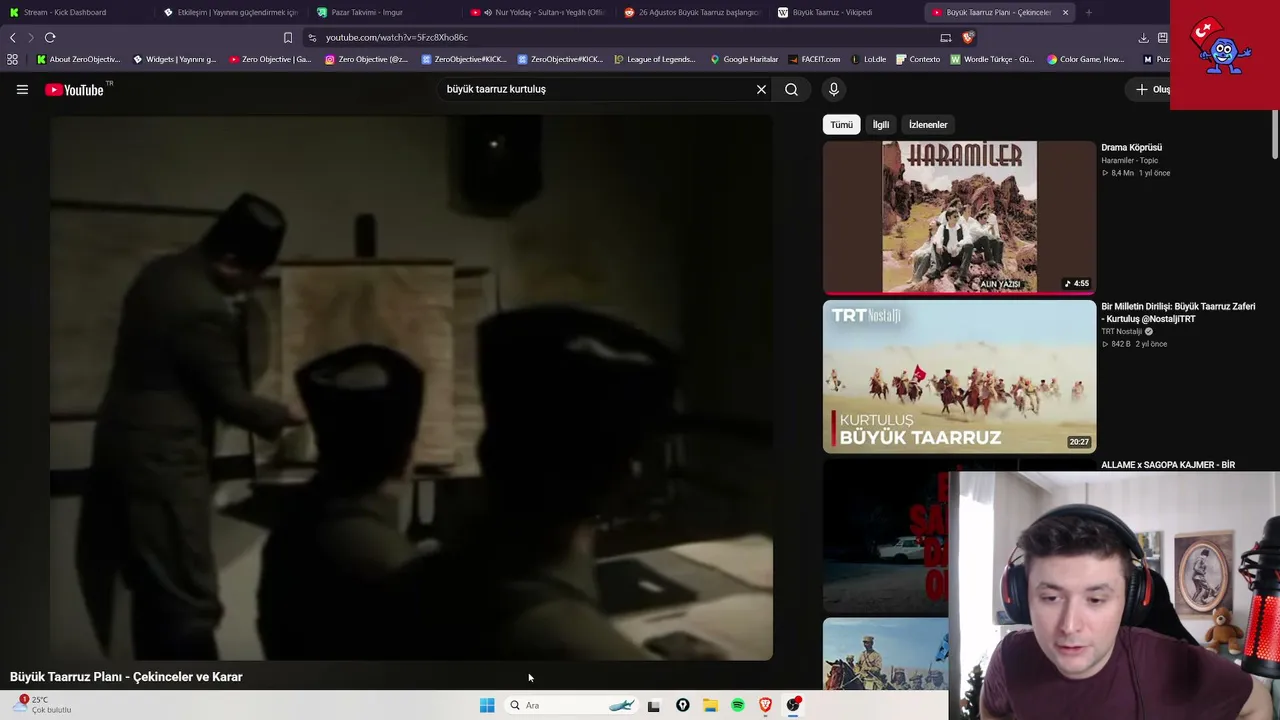Start voice search with the microphone icon
This screenshot has height=720, width=1280.
[834, 89]
